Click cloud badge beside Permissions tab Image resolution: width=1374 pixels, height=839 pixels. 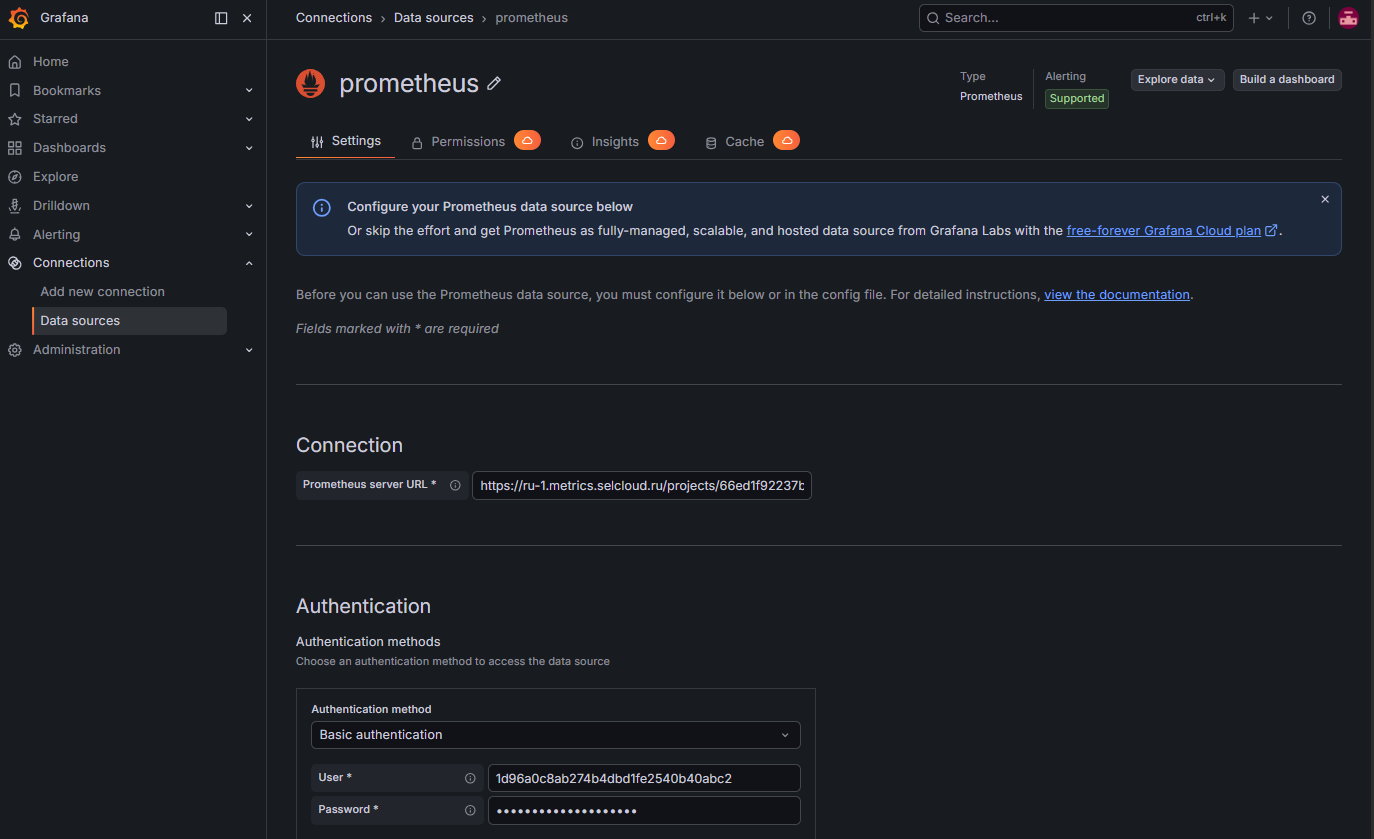[527, 140]
